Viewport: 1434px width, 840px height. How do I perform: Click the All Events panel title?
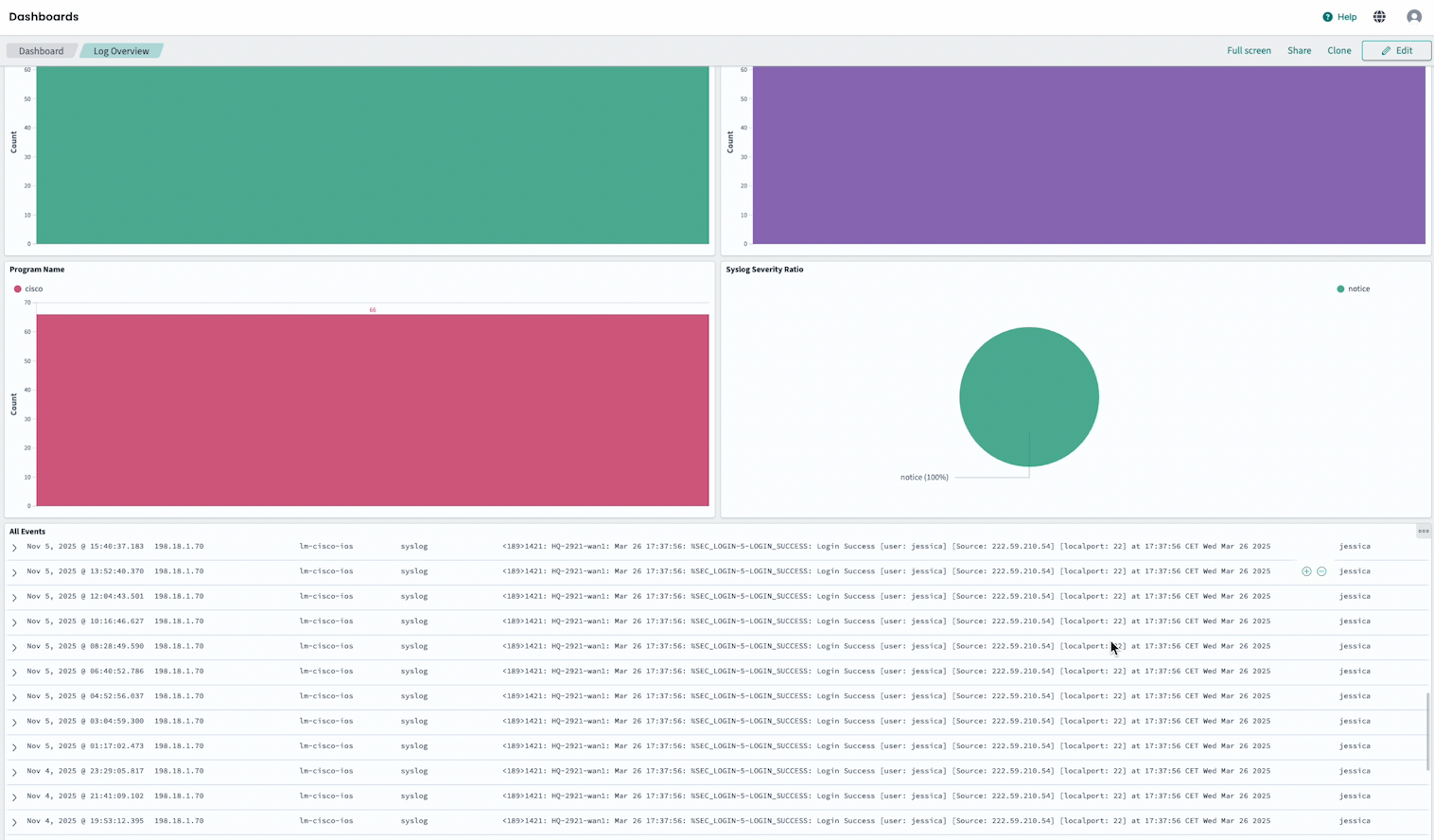(x=27, y=532)
